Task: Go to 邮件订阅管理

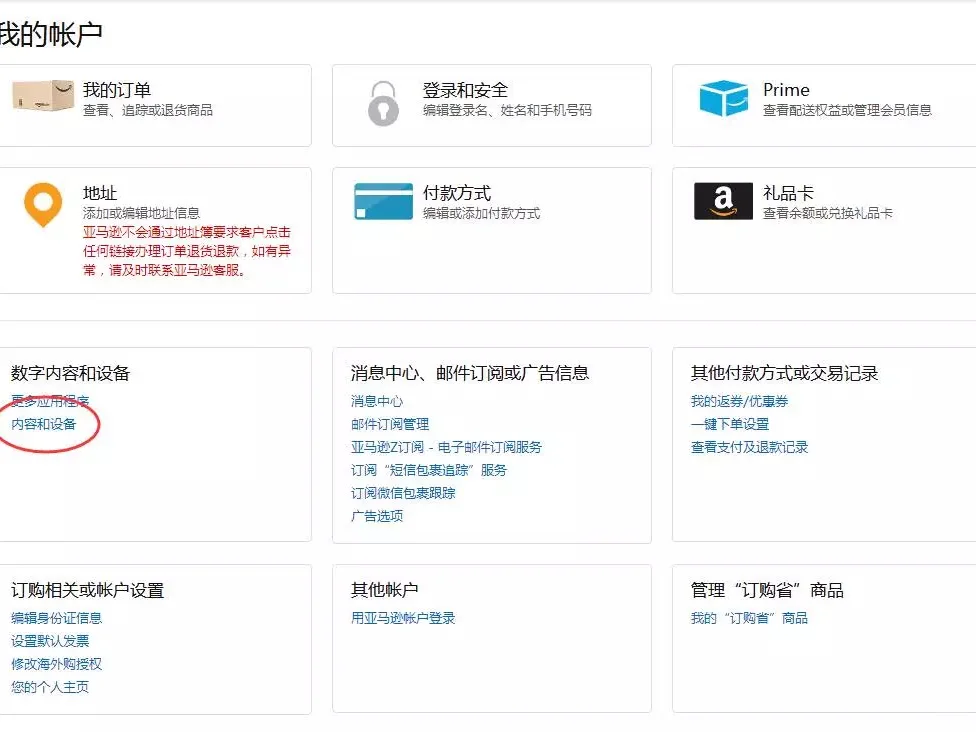Action: pos(390,424)
